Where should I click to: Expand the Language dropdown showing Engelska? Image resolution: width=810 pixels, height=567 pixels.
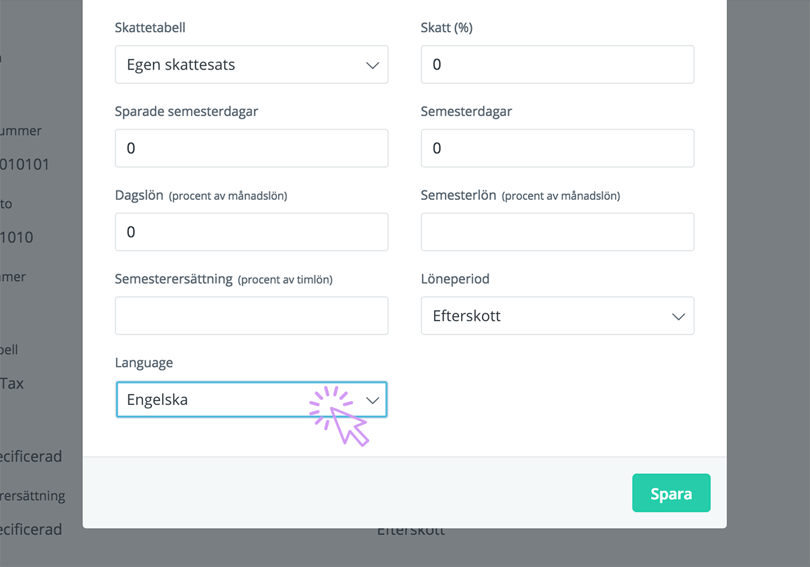point(252,399)
